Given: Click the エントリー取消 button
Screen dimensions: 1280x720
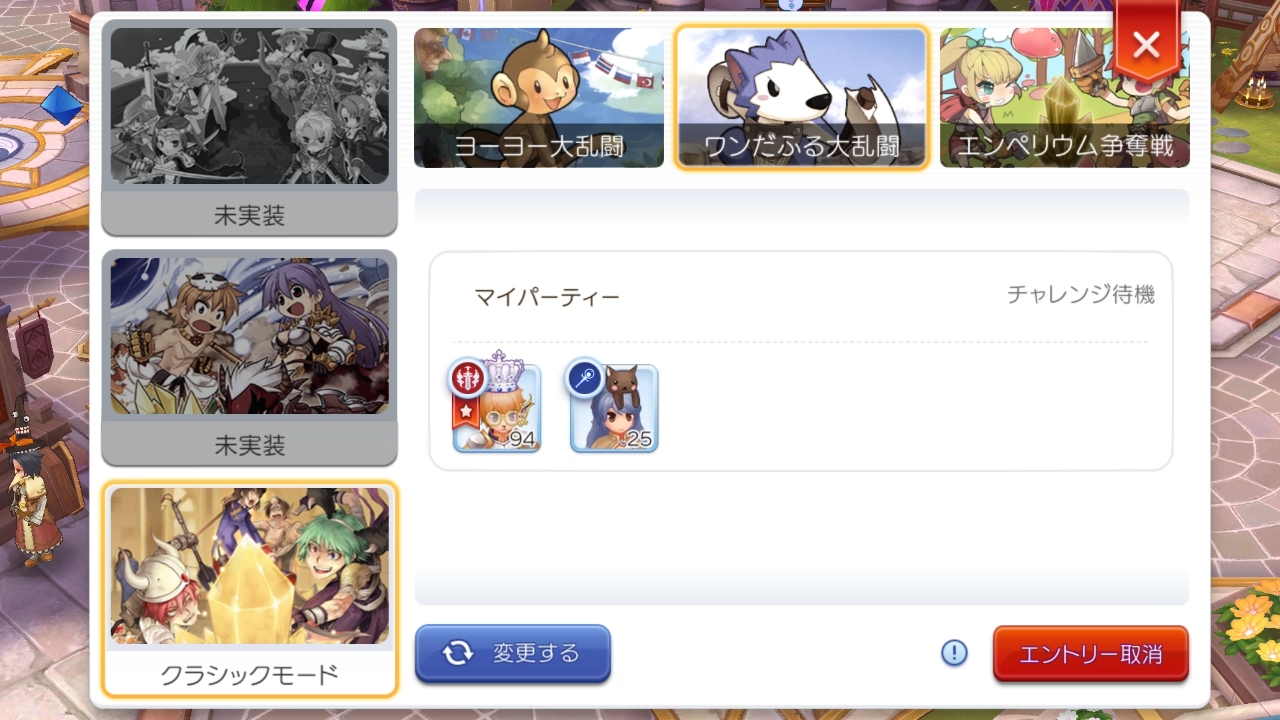Looking at the screenshot, I should click(1091, 654).
